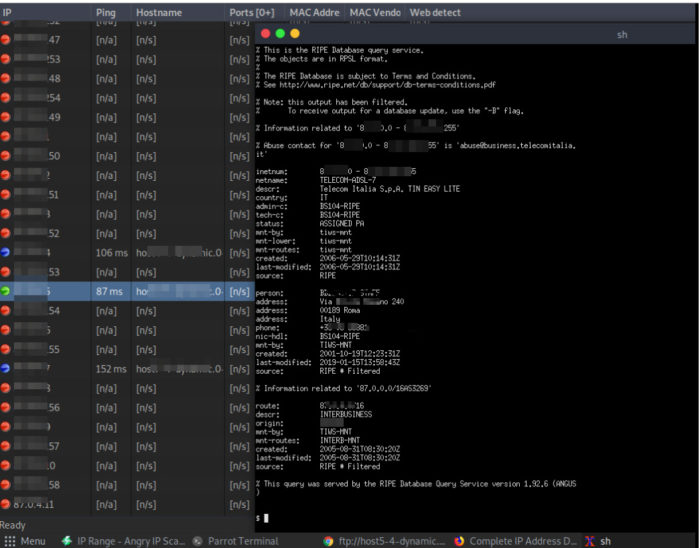
Task: Click the Ready status bar text
Action: (13, 525)
